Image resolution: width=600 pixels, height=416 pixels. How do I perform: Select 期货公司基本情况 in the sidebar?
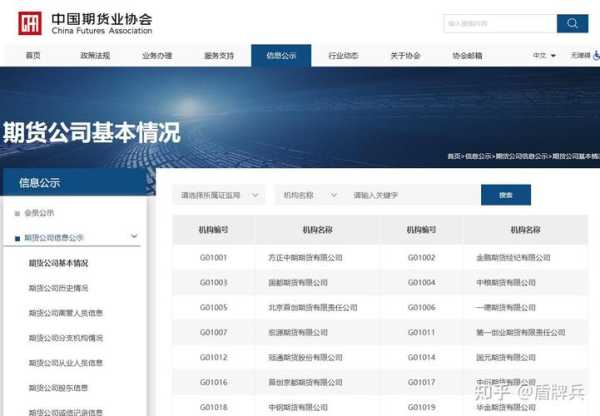tap(58, 263)
